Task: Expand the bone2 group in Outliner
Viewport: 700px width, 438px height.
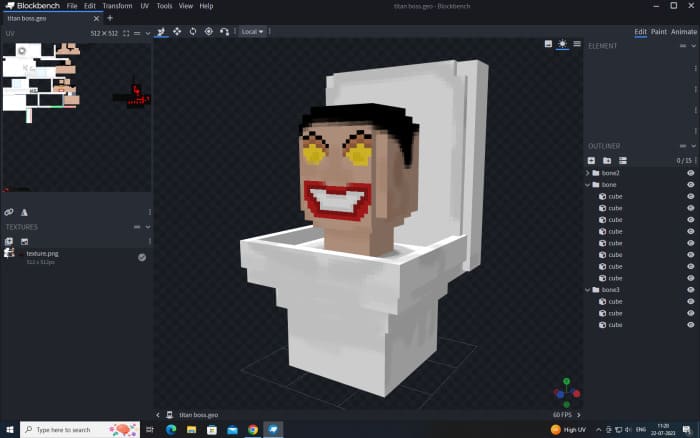Action: 587,173
